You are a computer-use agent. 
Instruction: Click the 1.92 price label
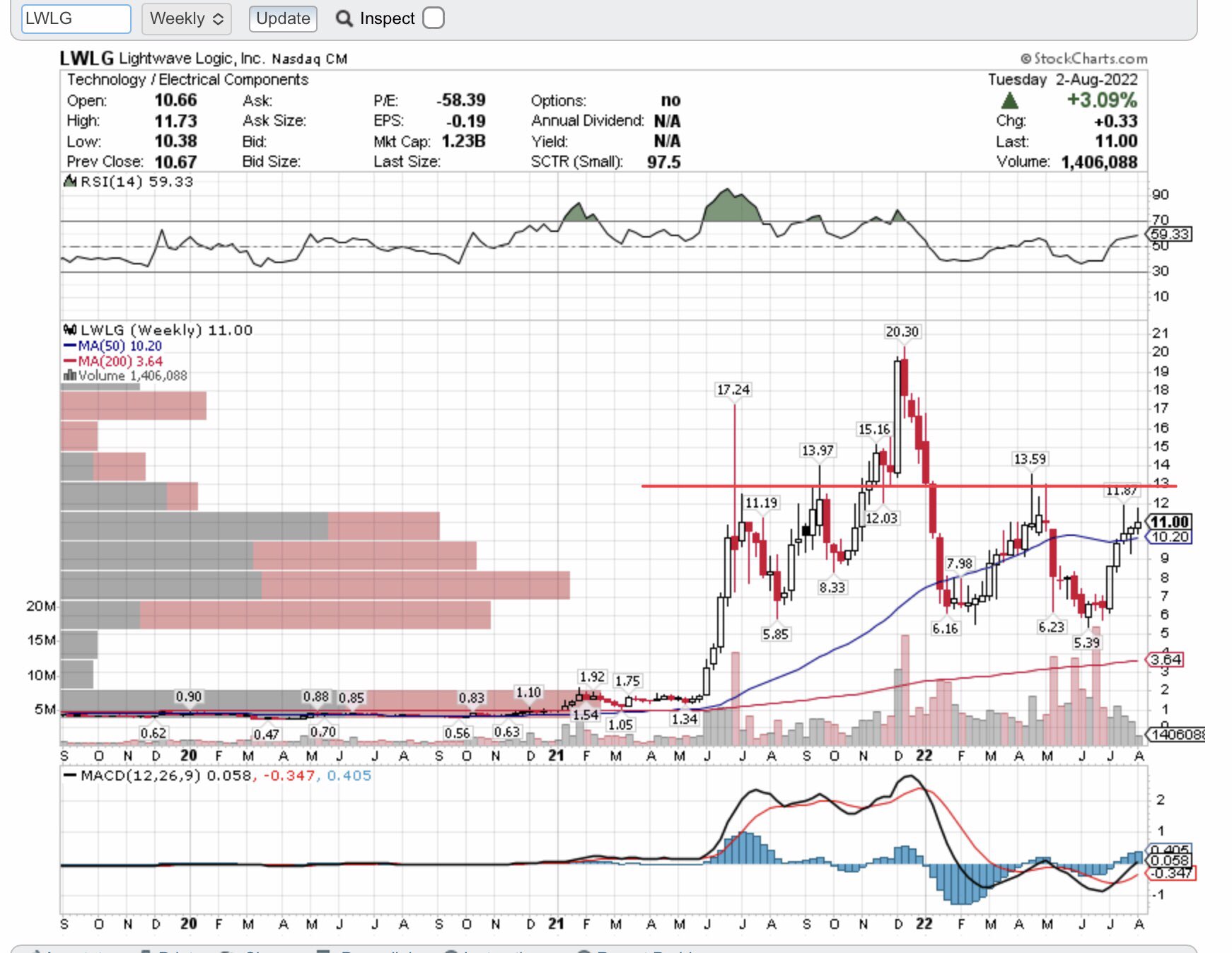point(592,677)
